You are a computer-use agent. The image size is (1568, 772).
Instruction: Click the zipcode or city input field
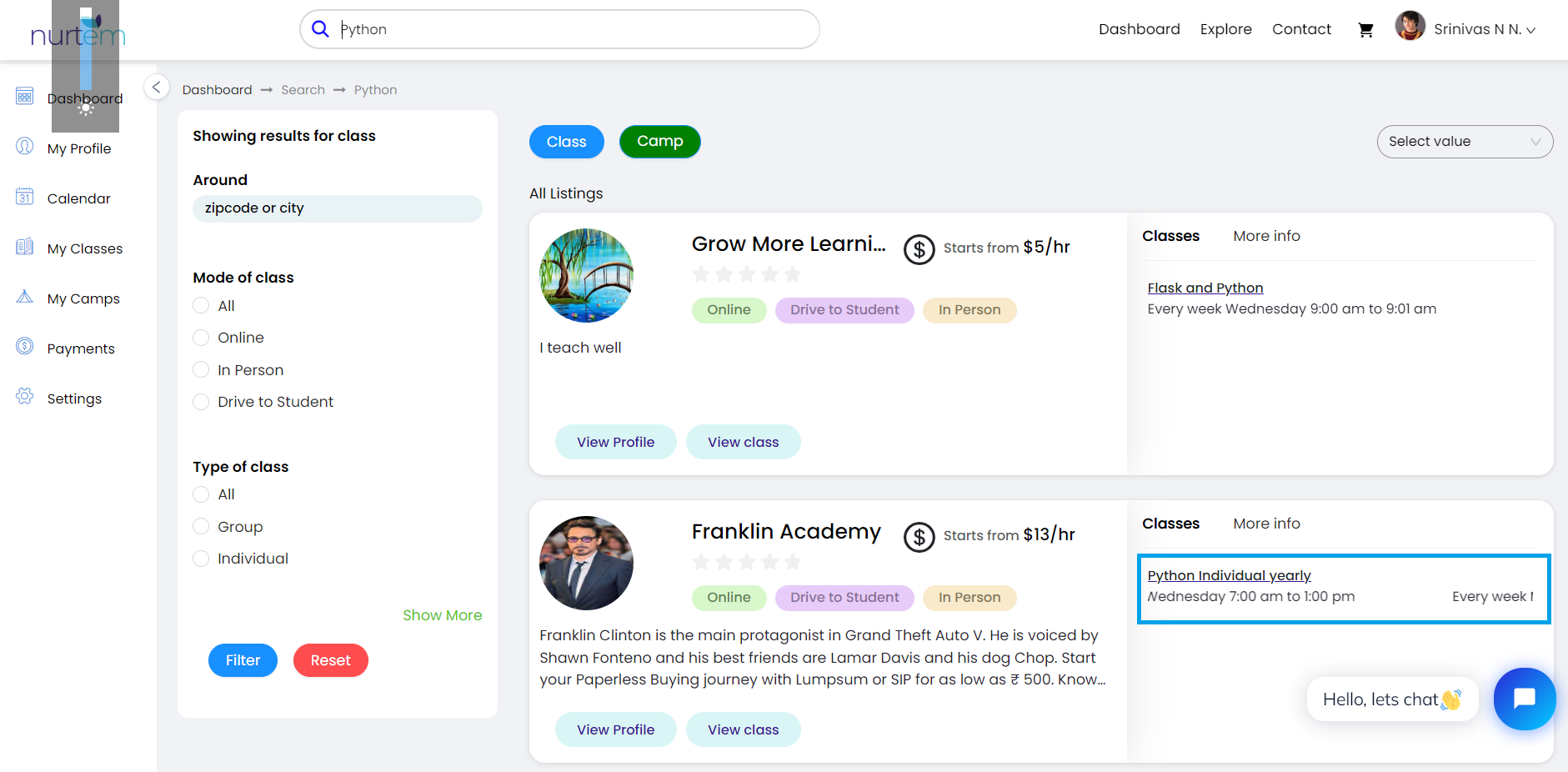[337, 208]
